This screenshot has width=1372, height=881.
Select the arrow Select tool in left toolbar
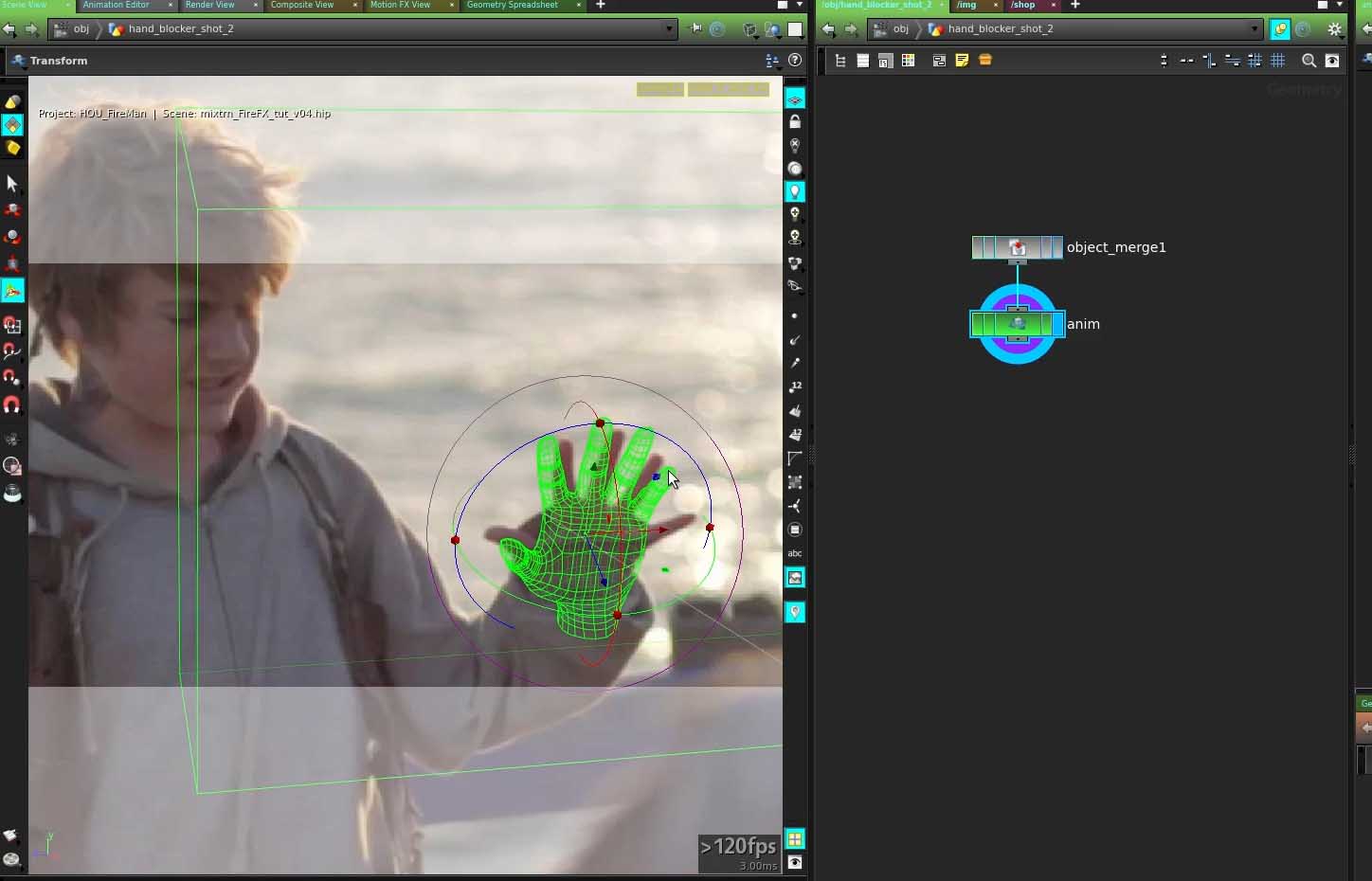point(12,183)
